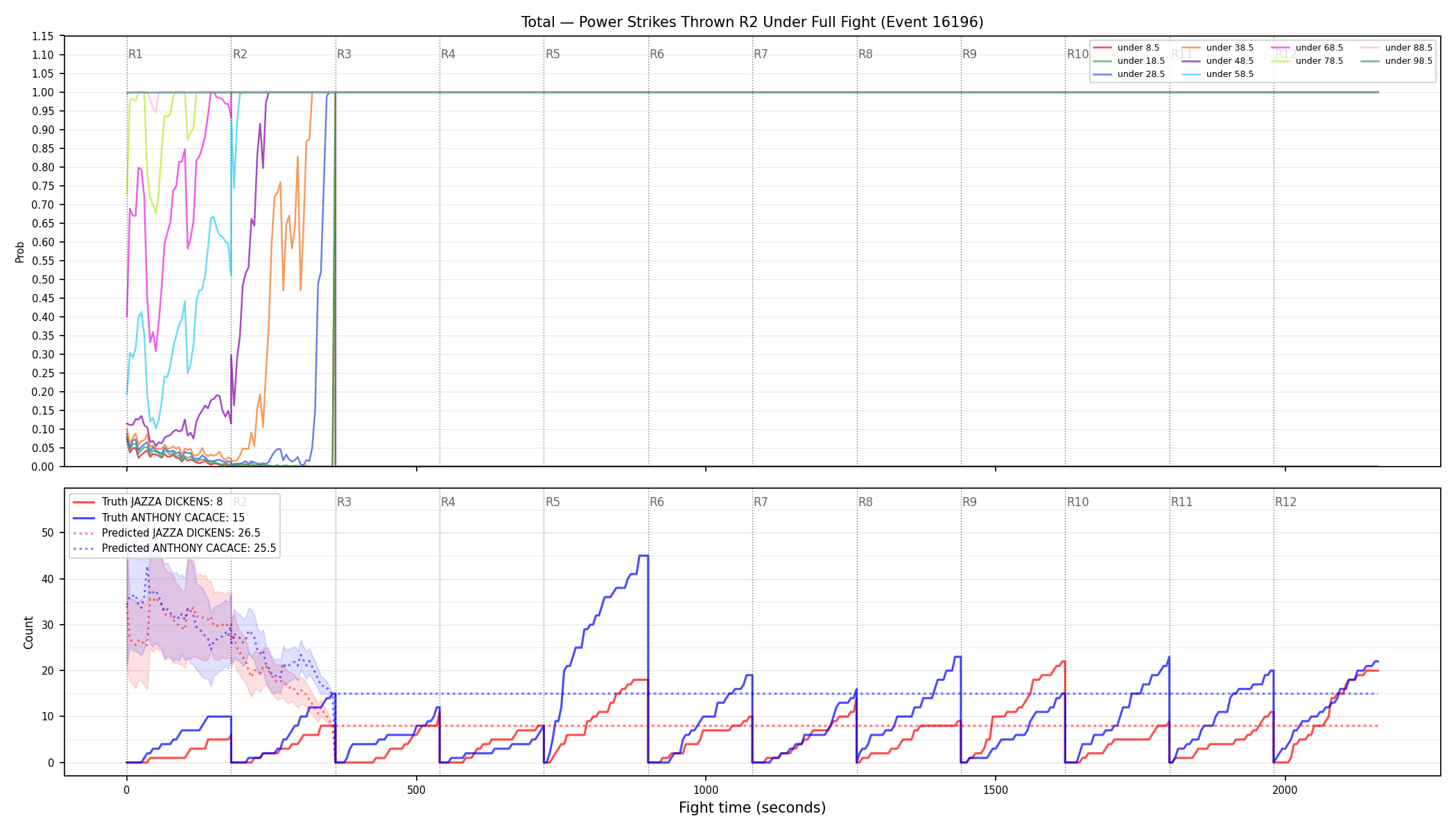Screen dimensions: 1456x832
Task: Select the 1000 tick on the fight time axis
Action: click(706, 790)
